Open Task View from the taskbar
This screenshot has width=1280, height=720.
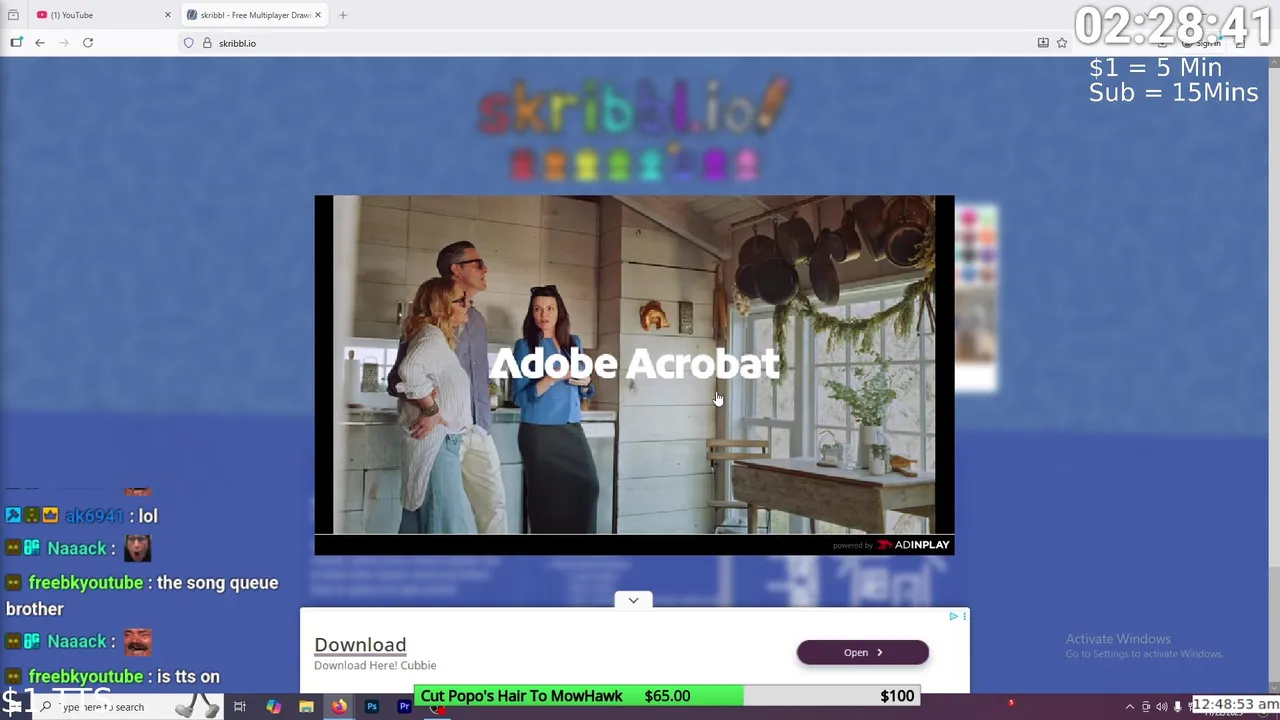[240, 707]
